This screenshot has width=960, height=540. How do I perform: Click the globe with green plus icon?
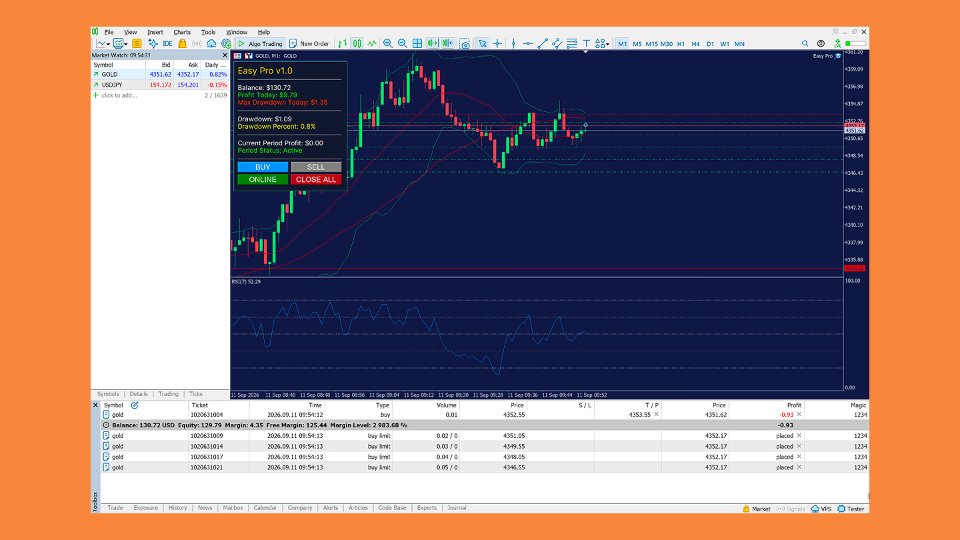226,43
